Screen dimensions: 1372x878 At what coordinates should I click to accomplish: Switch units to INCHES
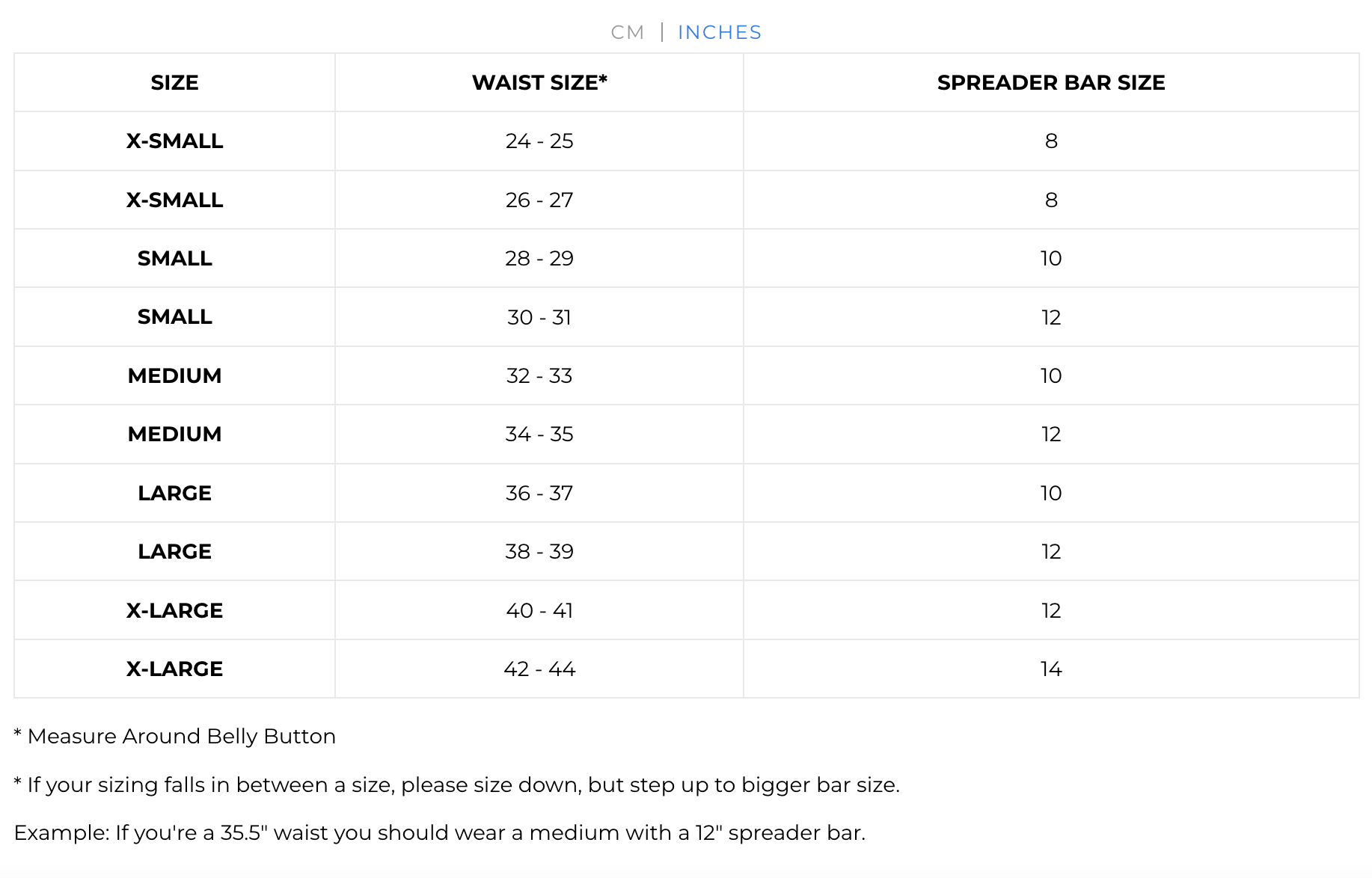pyautogui.click(x=720, y=32)
